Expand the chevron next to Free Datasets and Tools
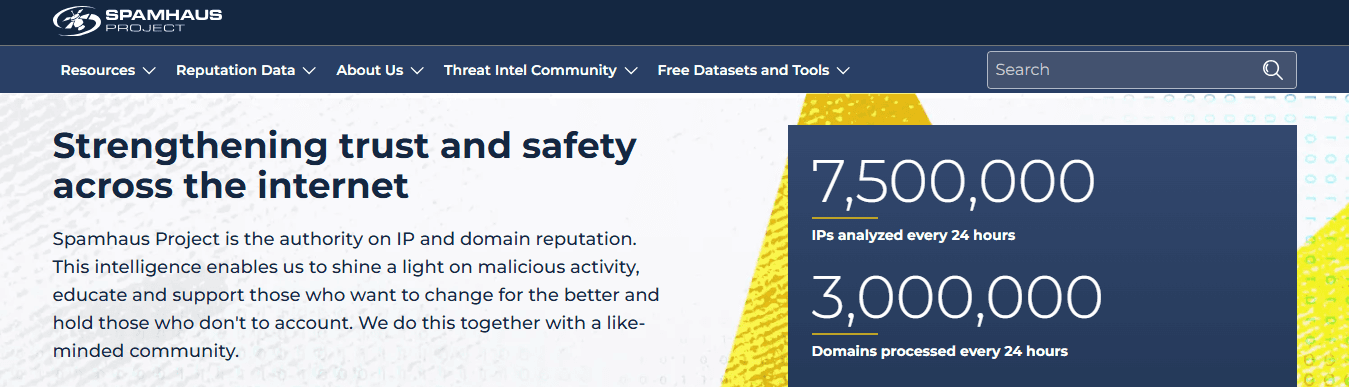Image resolution: width=1349 pixels, height=387 pixels. tap(843, 71)
